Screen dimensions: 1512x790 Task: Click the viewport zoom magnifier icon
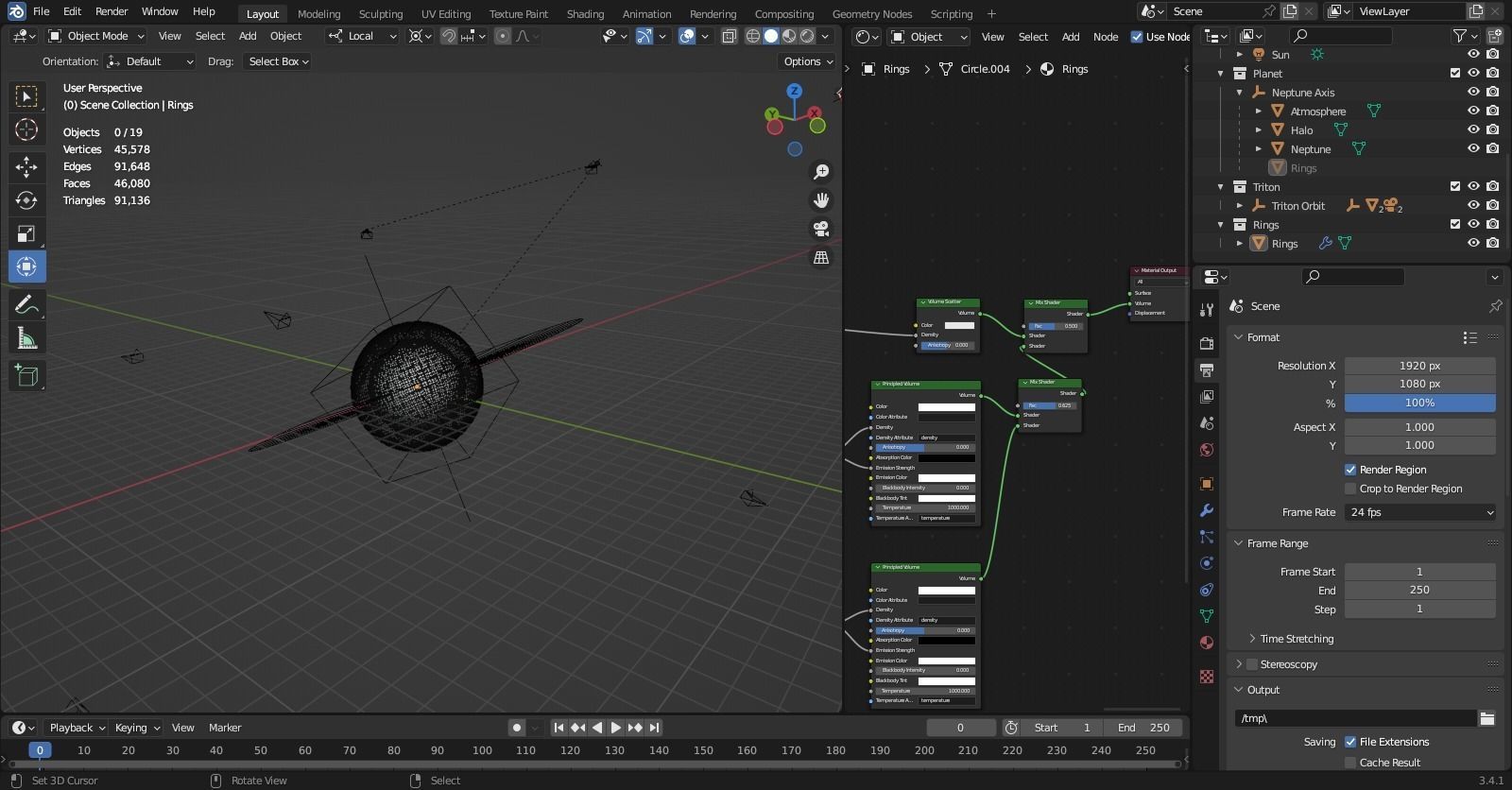click(821, 171)
